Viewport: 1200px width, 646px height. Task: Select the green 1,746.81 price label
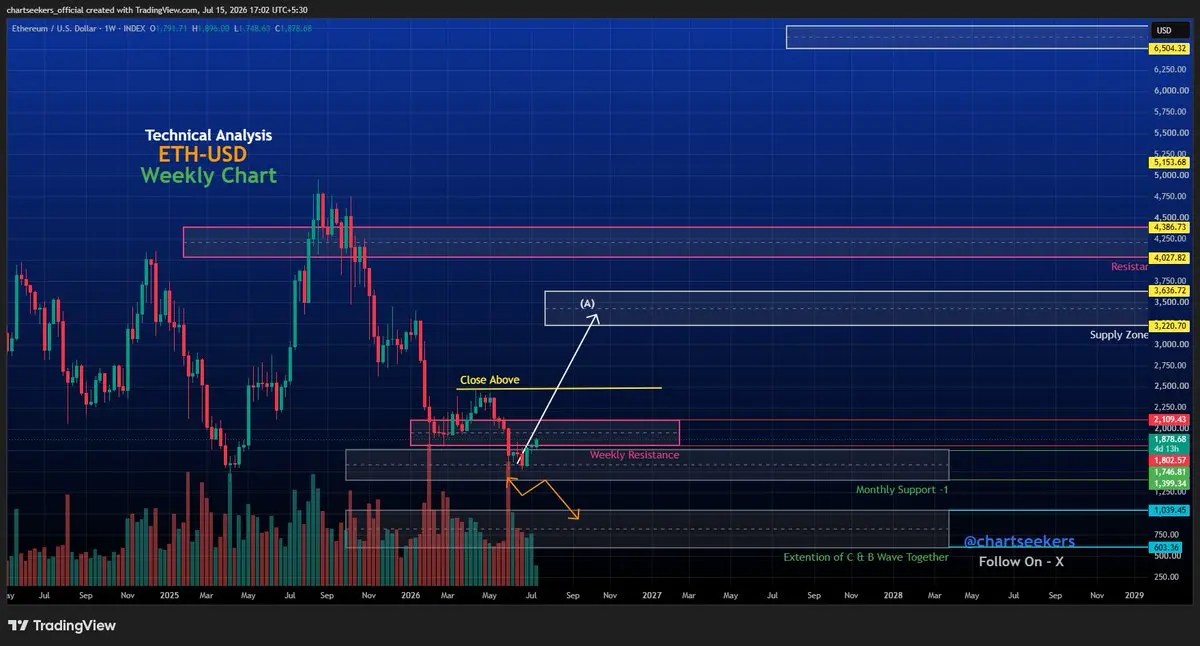tap(1168, 471)
